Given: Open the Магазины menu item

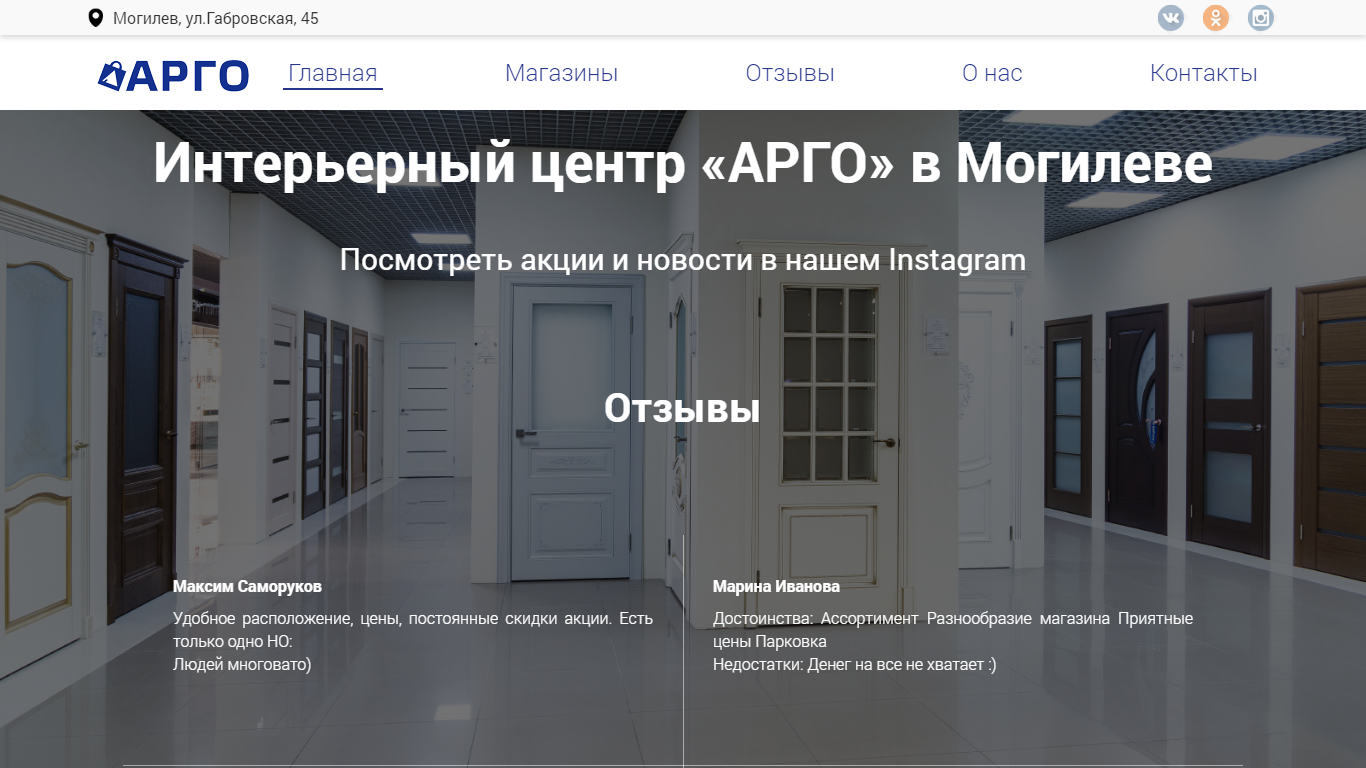Looking at the screenshot, I should (x=561, y=73).
